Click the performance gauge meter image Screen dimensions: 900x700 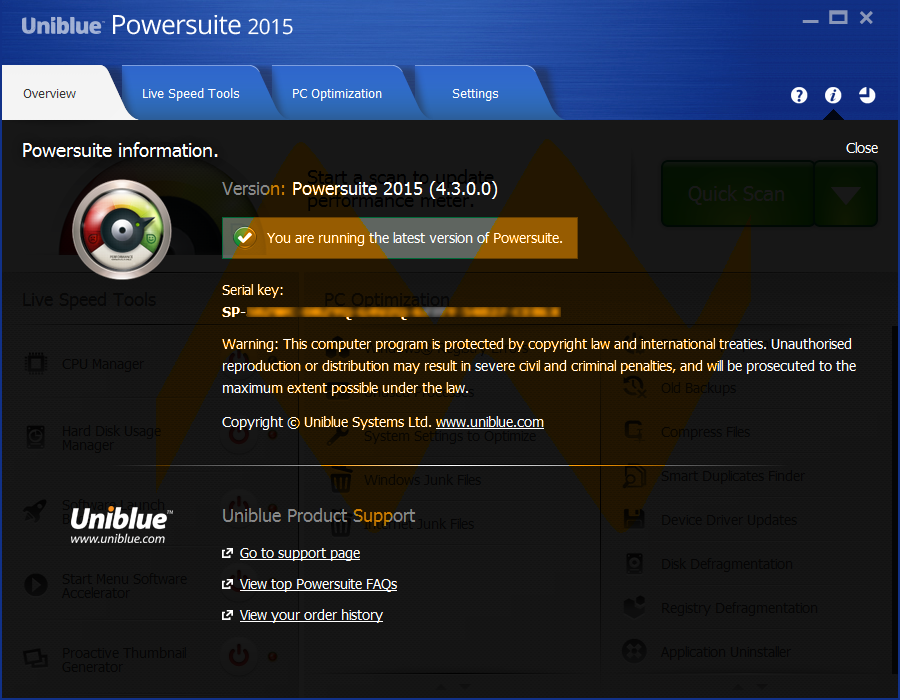point(122,230)
